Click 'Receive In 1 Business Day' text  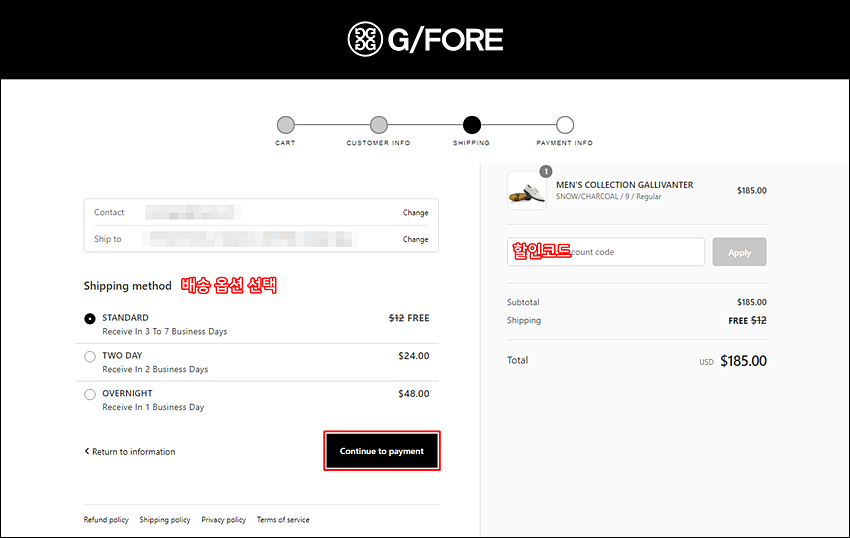(x=153, y=407)
